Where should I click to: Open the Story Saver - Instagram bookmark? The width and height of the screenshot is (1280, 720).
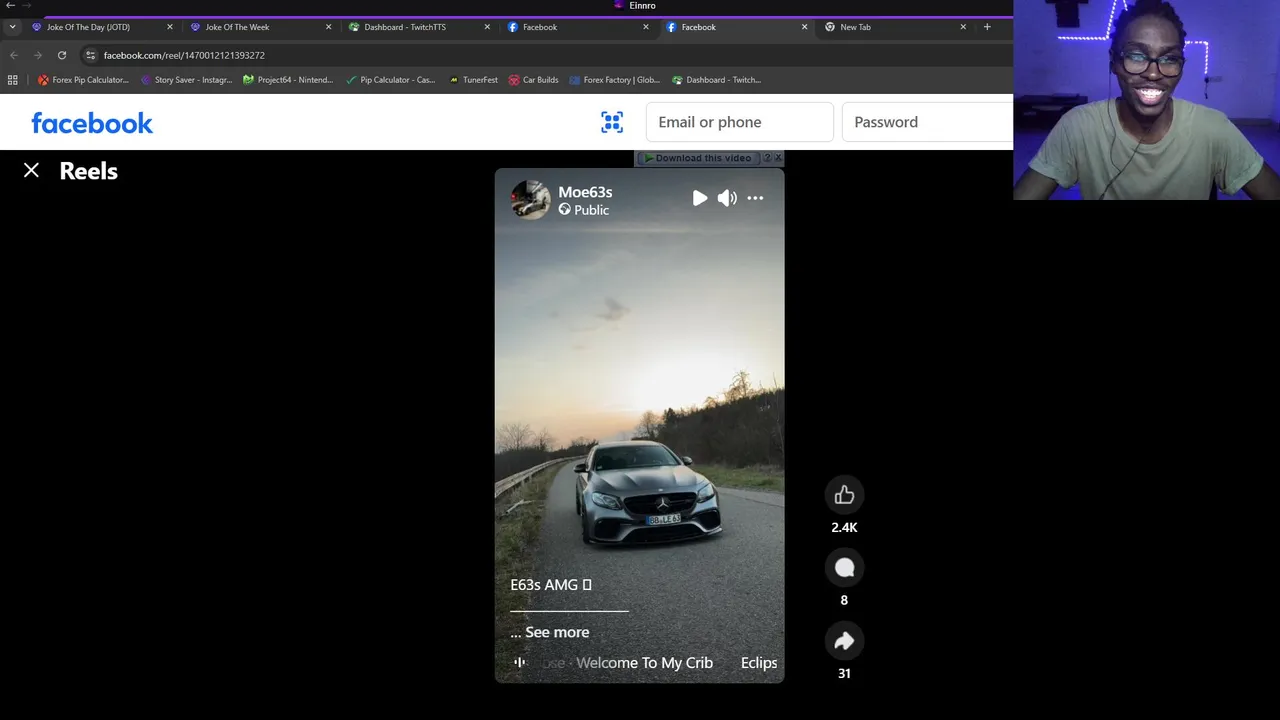tap(187, 80)
